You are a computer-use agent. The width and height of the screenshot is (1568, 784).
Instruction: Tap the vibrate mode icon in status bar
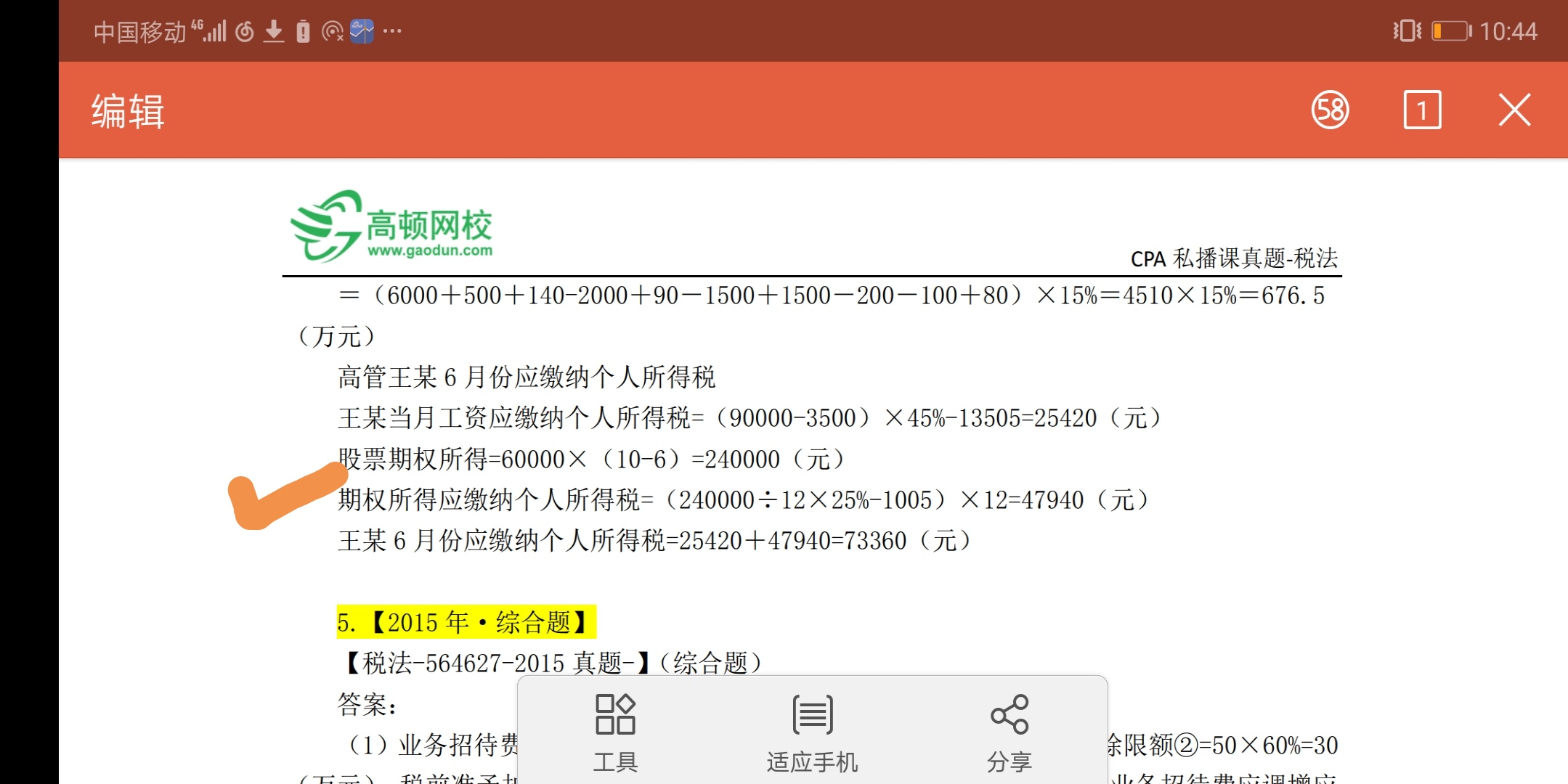pyautogui.click(x=1406, y=31)
